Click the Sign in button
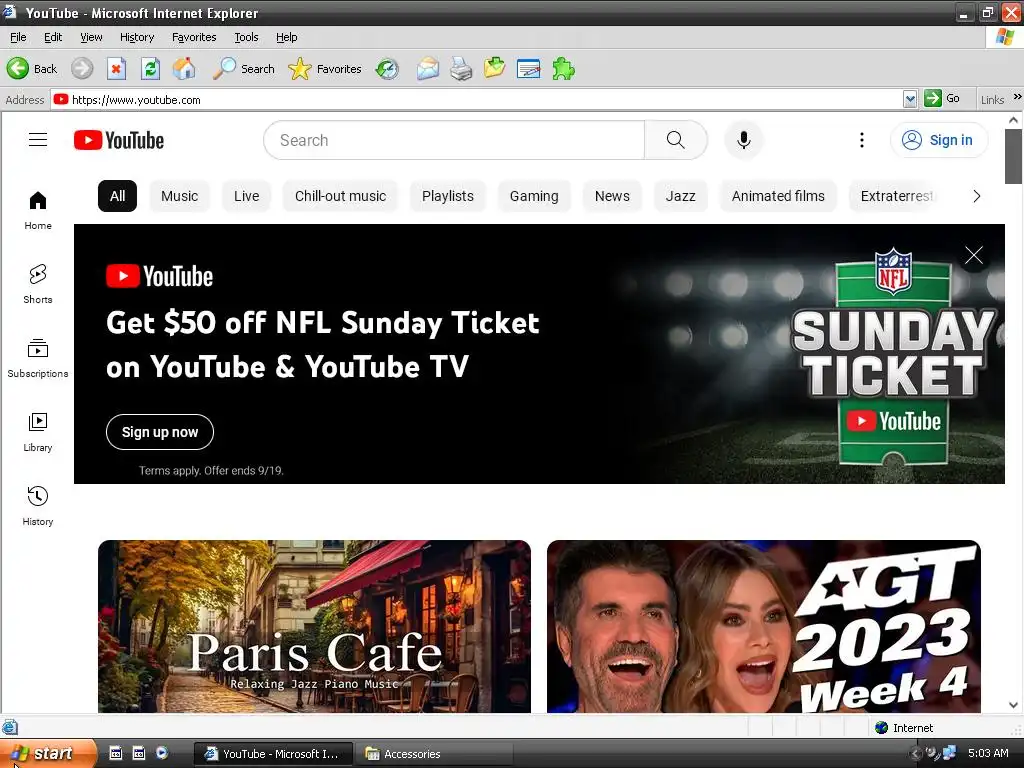 click(938, 140)
